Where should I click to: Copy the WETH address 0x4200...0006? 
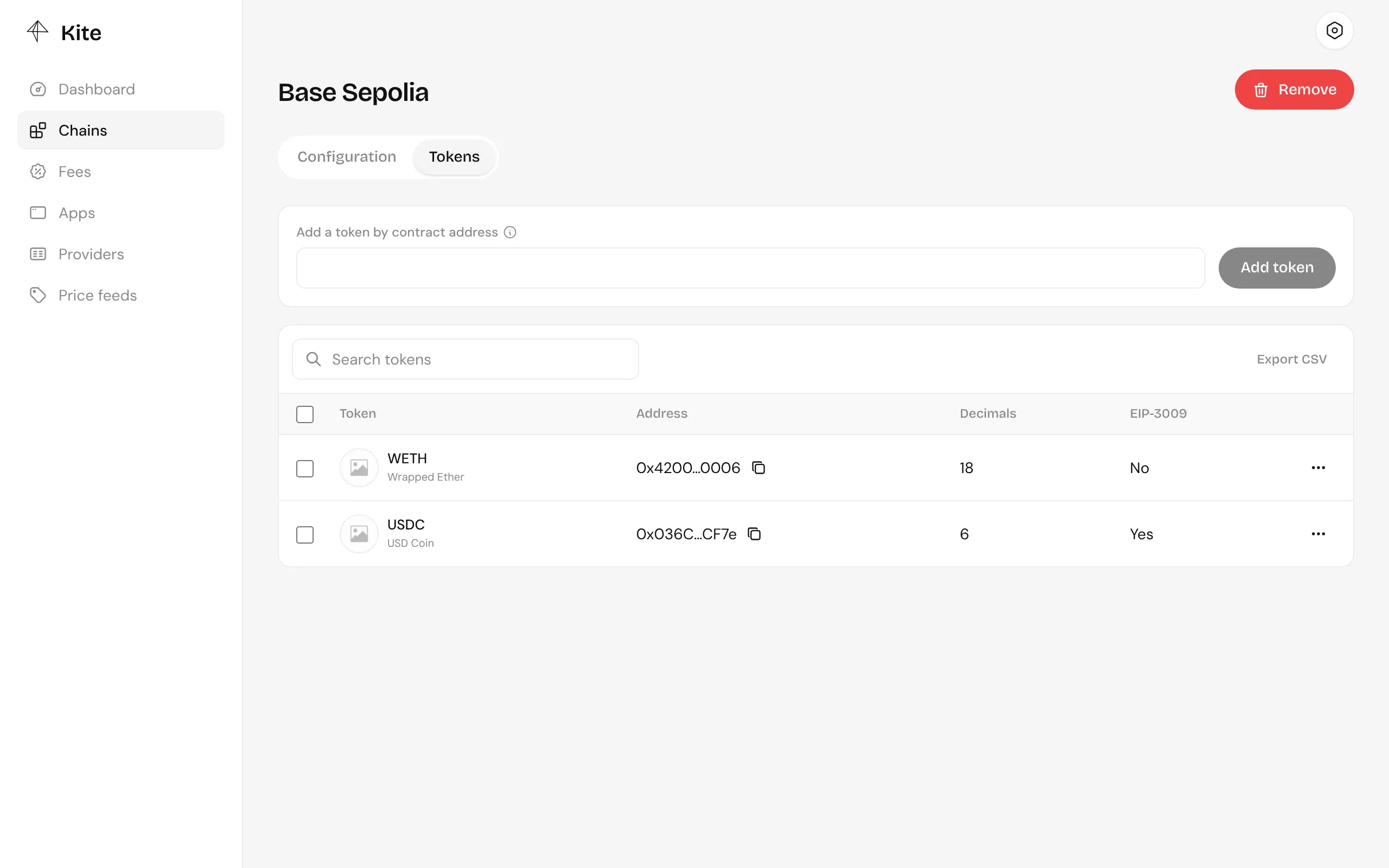coord(758,468)
